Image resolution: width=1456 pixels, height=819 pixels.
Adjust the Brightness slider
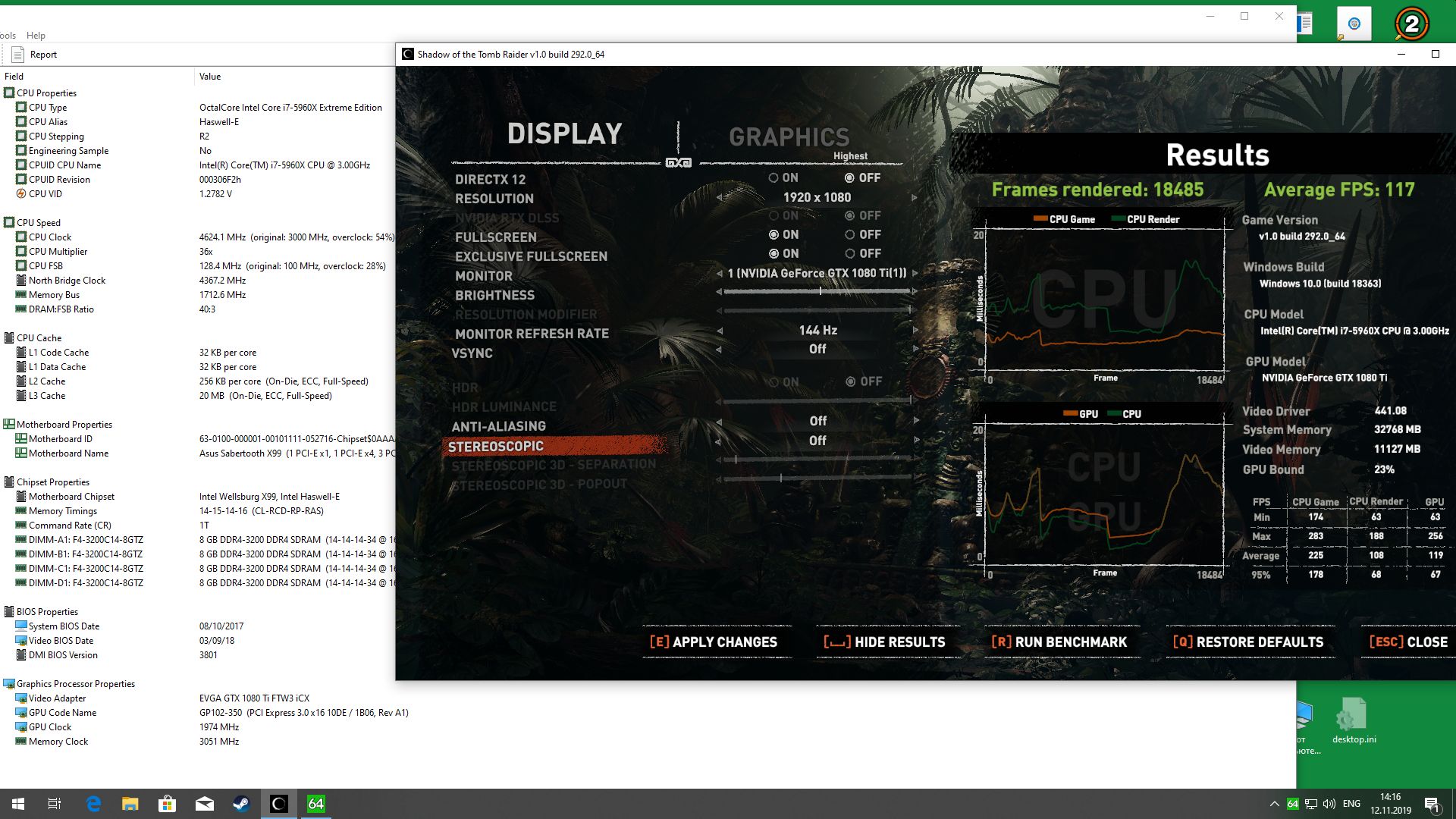pyautogui.click(x=820, y=291)
